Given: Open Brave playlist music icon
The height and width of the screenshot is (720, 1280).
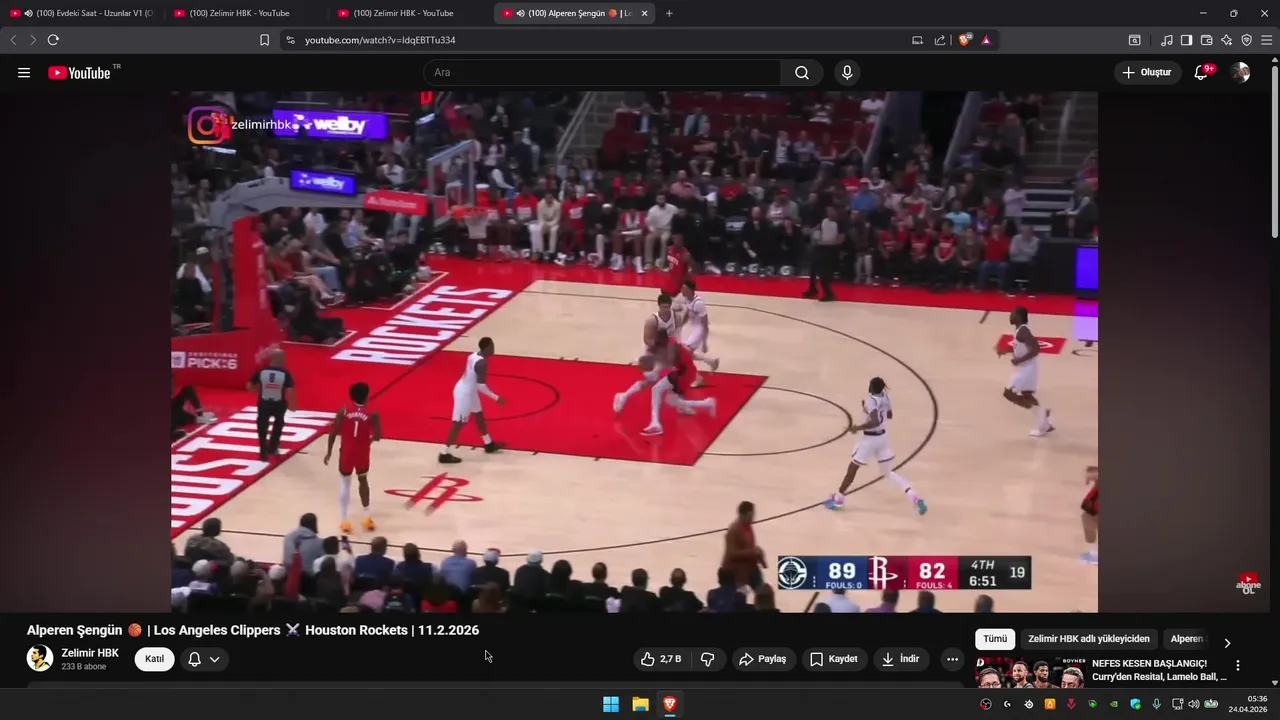Looking at the screenshot, I should (x=1167, y=40).
